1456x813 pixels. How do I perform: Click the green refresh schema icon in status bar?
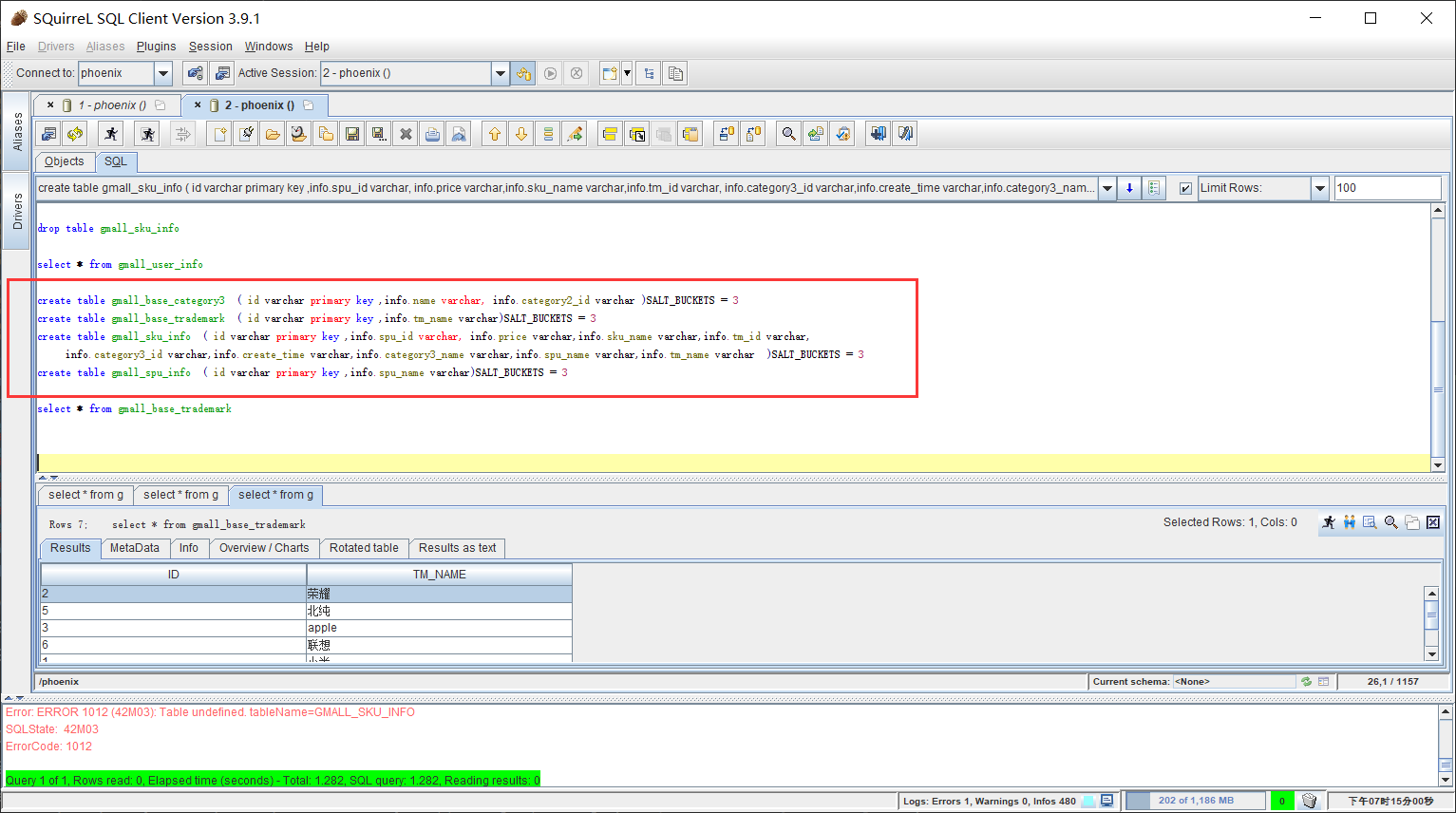(x=1306, y=681)
